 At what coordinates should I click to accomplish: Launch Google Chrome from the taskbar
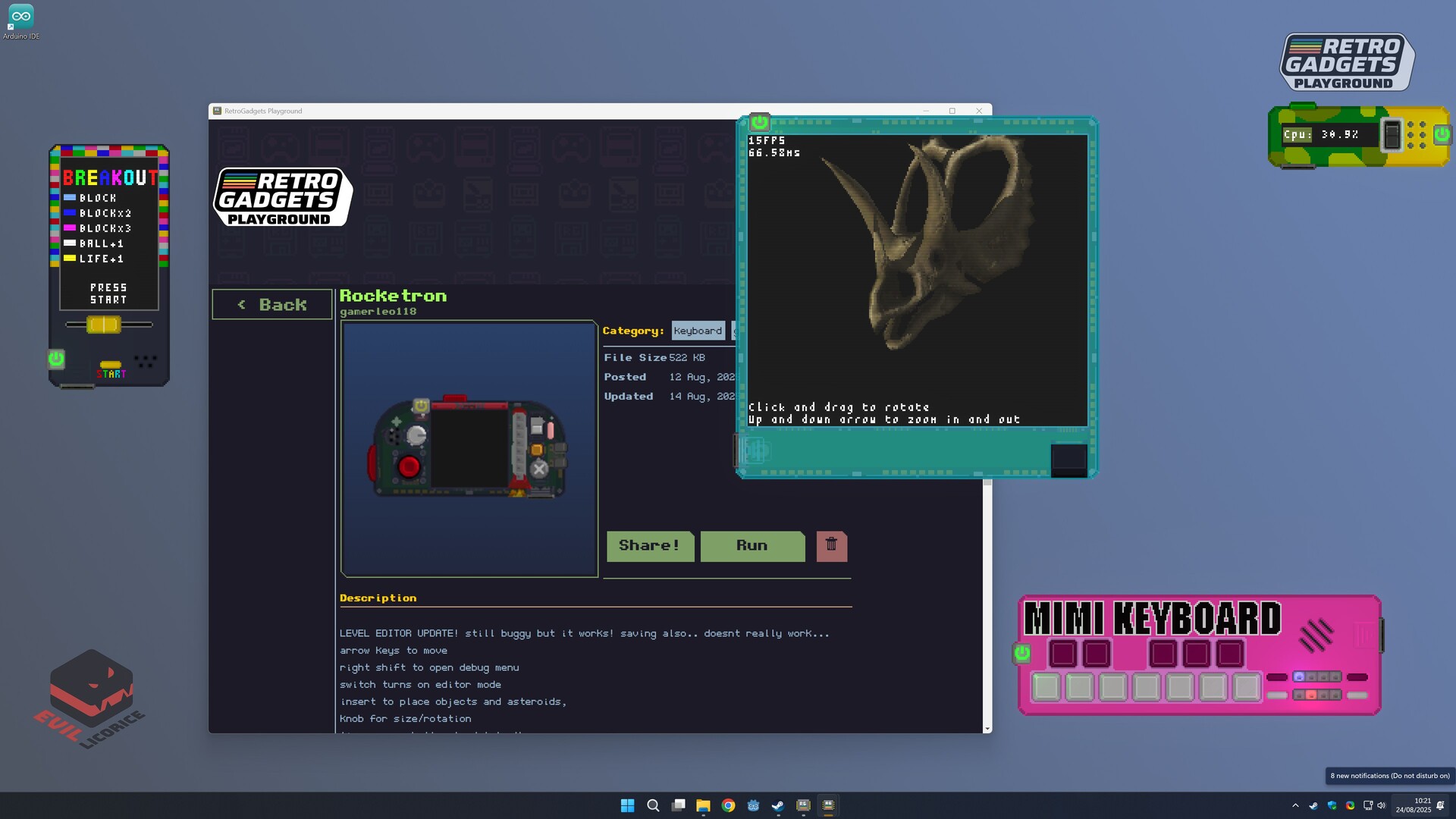point(728,805)
